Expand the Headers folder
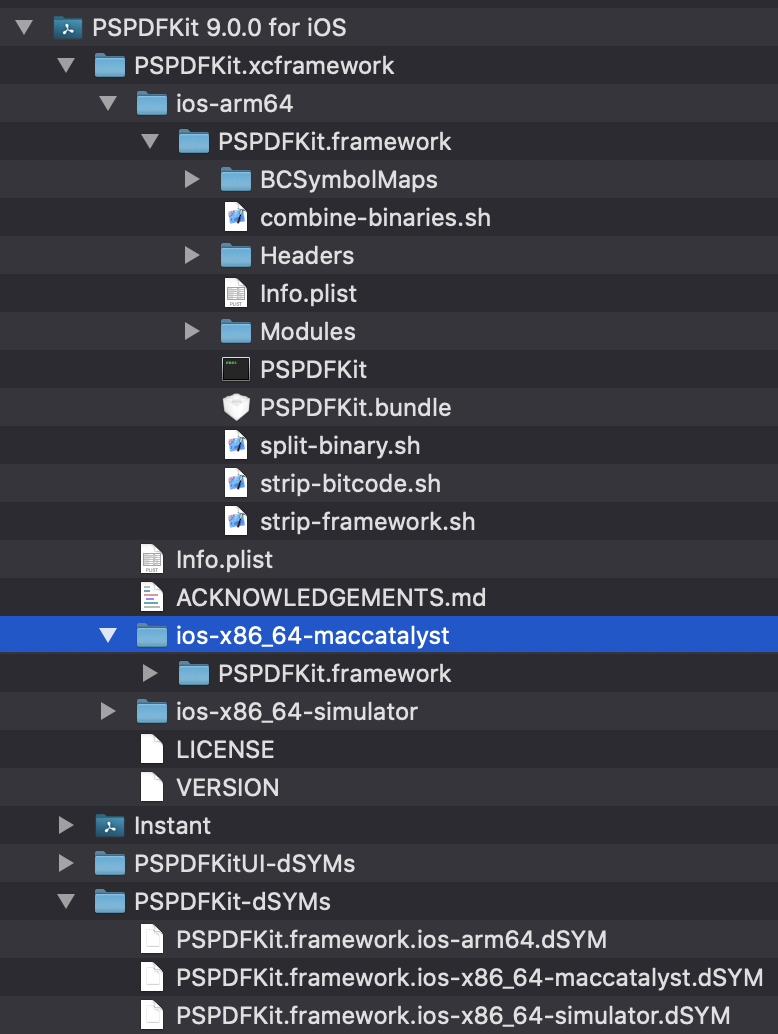 pos(192,255)
